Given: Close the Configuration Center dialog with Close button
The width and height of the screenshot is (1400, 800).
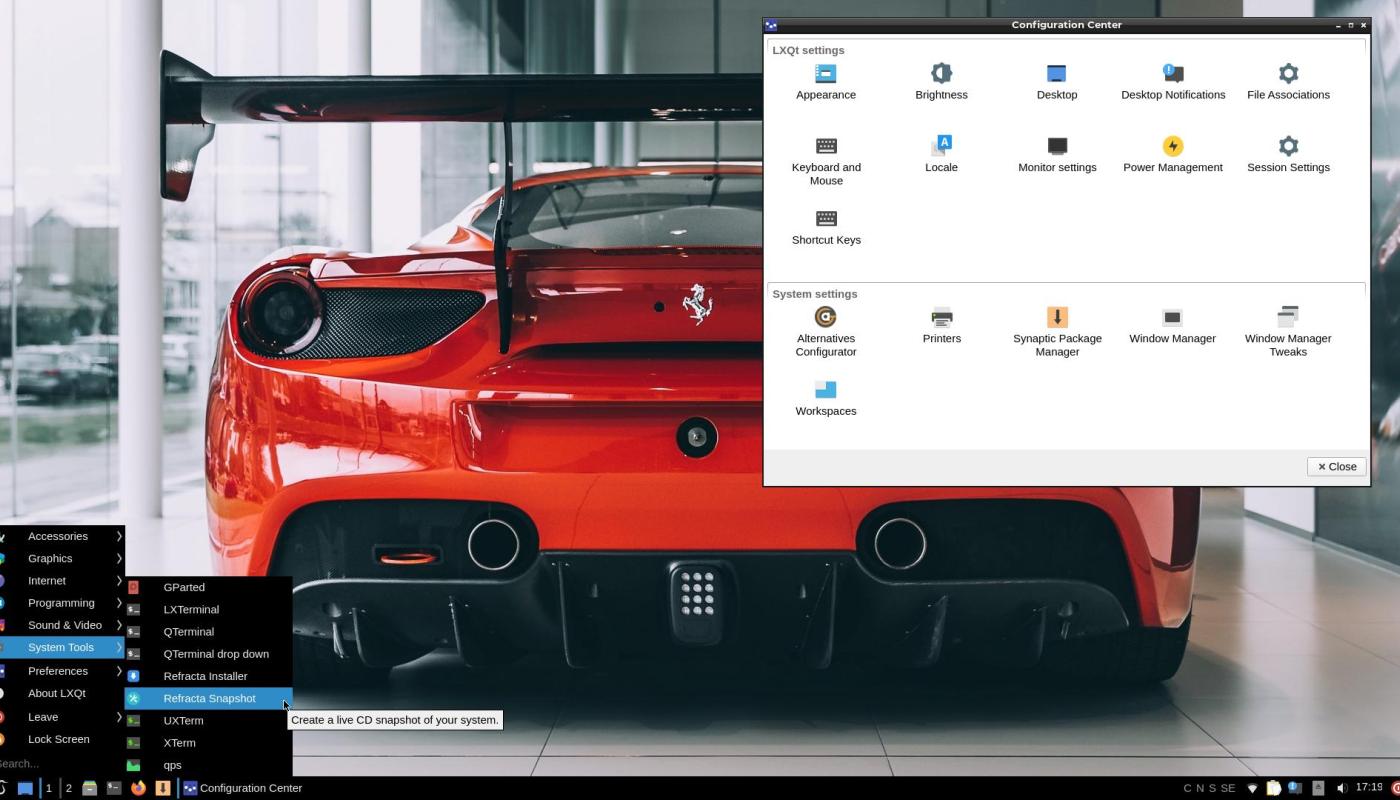Looking at the screenshot, I should (1336, 467).
